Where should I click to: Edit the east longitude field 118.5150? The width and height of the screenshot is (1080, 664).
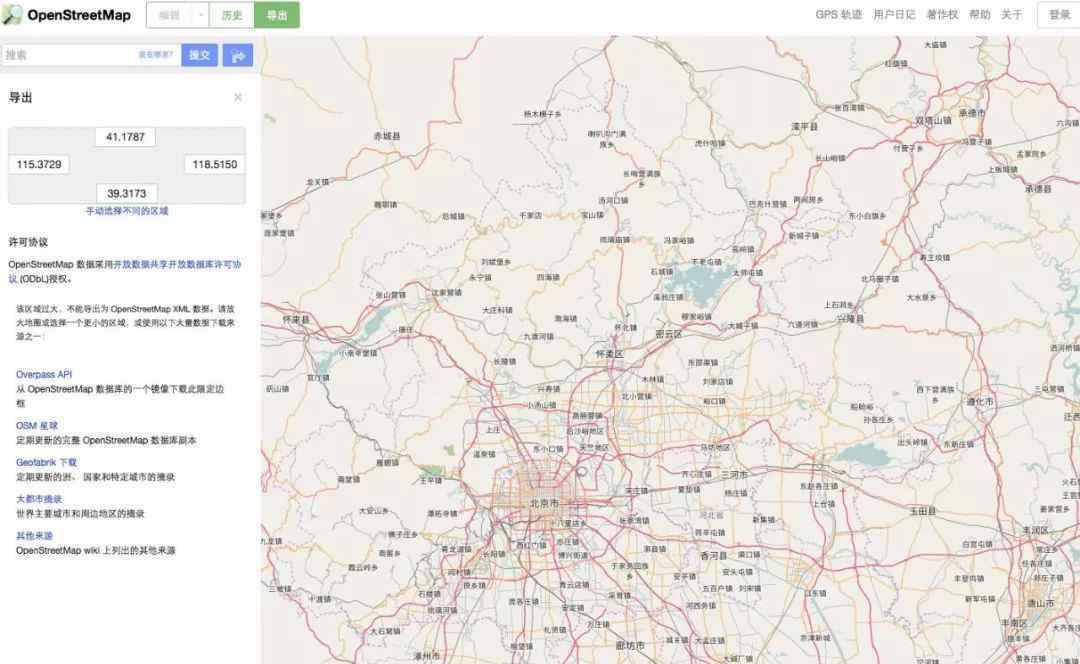pos(215,165)
